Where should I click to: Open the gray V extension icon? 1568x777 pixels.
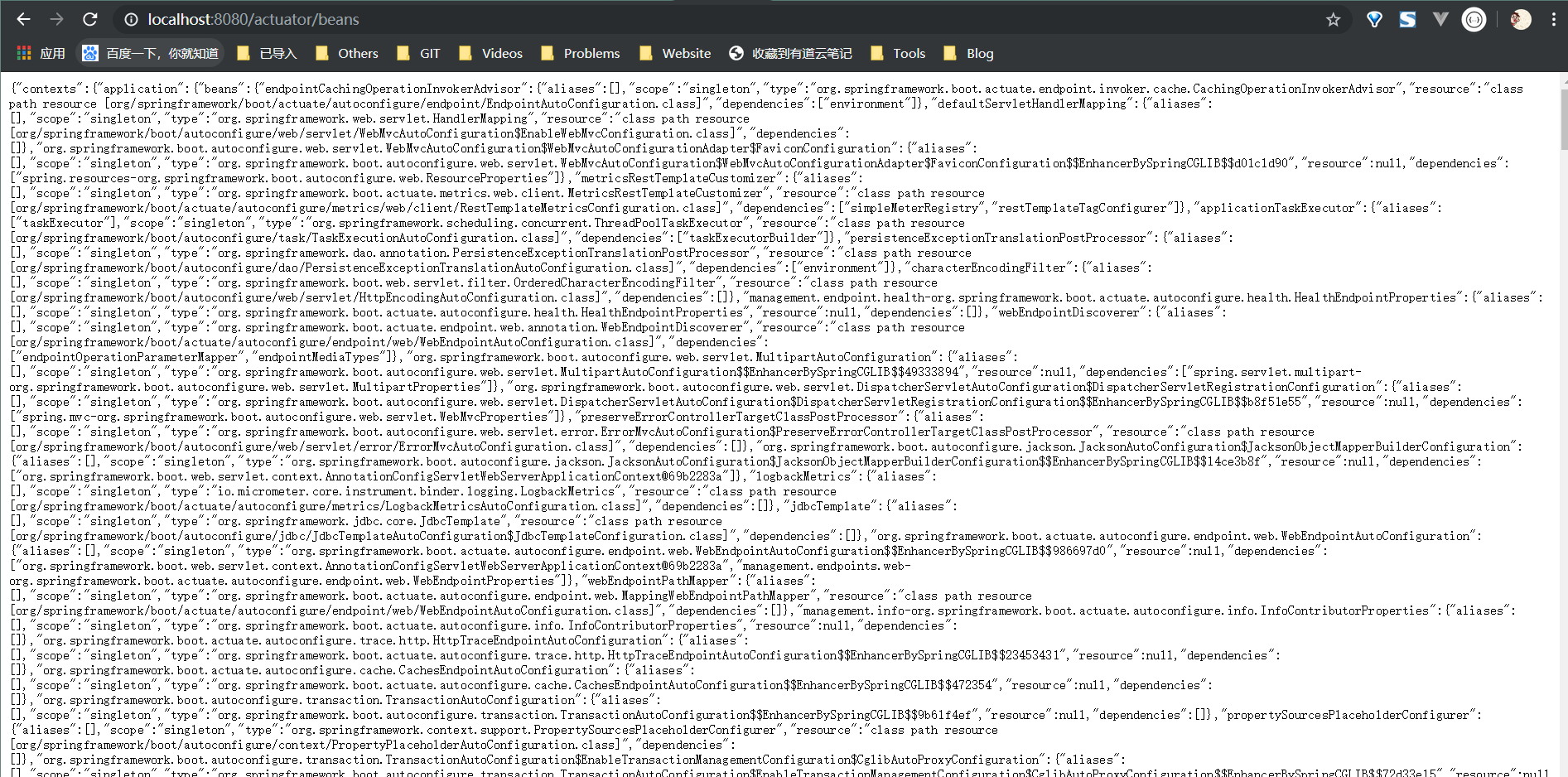[1440, 19]
